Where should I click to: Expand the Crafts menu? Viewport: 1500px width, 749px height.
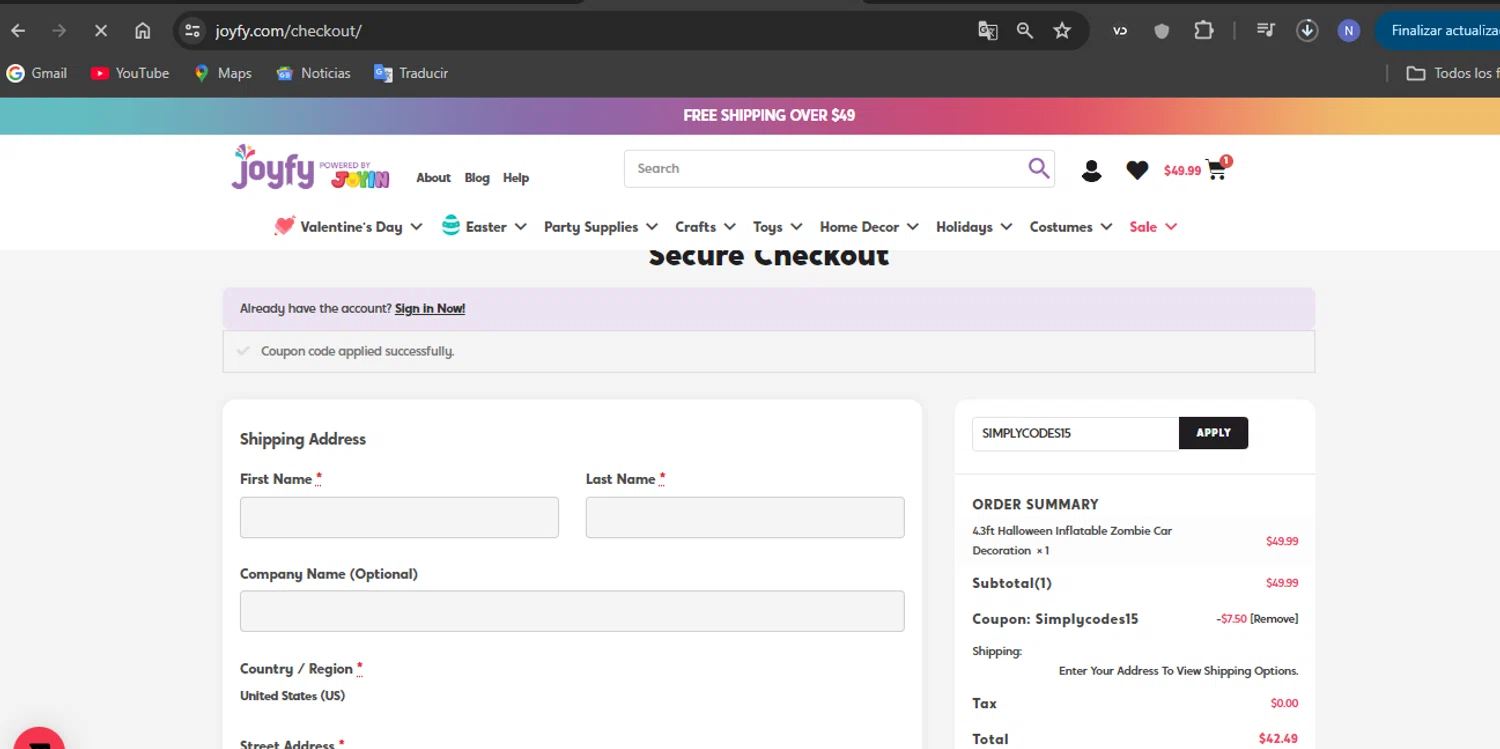pyautogui.click(x=705, y=227)
